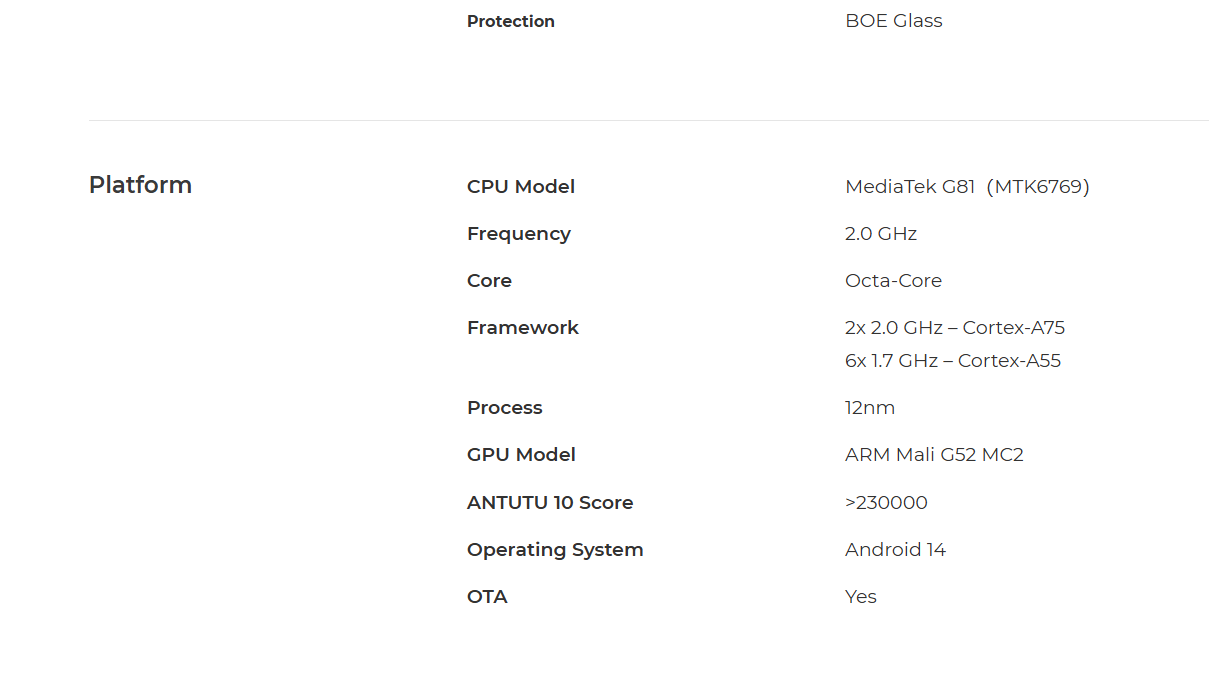Select the OTA label
1227x695 pixels.
(487, 597)
